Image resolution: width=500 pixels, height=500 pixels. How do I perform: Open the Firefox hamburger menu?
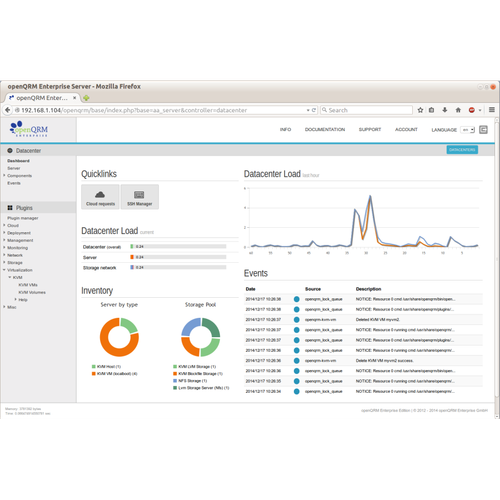tap(492, 110)
